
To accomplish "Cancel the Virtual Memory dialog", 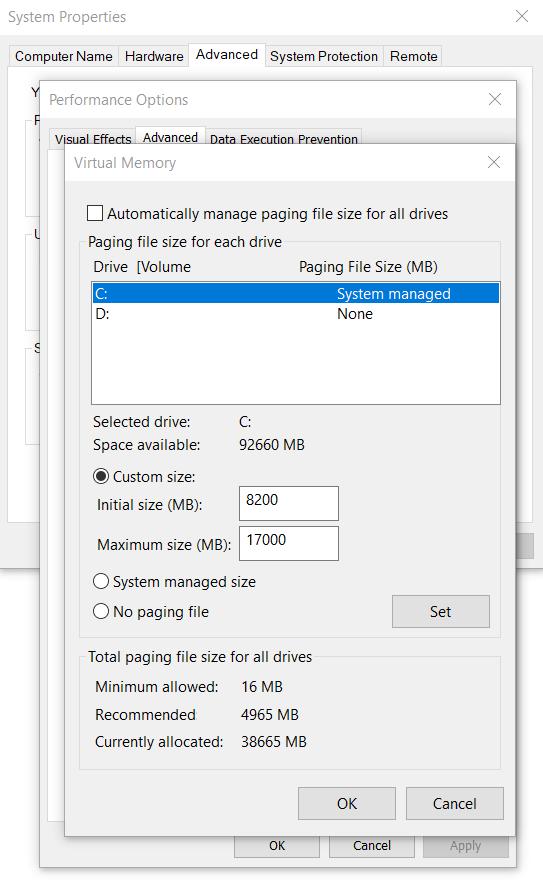I will point(454,803).
